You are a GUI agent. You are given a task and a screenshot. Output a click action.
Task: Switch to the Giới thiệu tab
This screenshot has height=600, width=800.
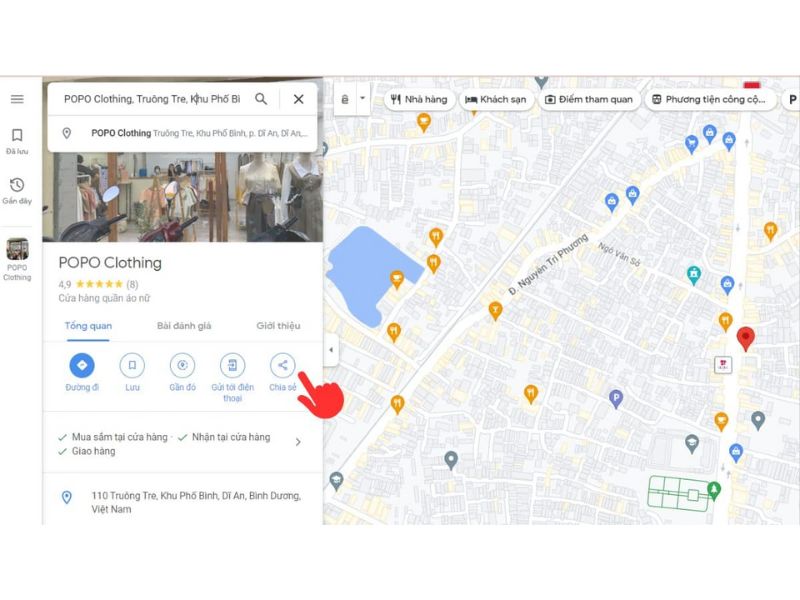[278, 326]
